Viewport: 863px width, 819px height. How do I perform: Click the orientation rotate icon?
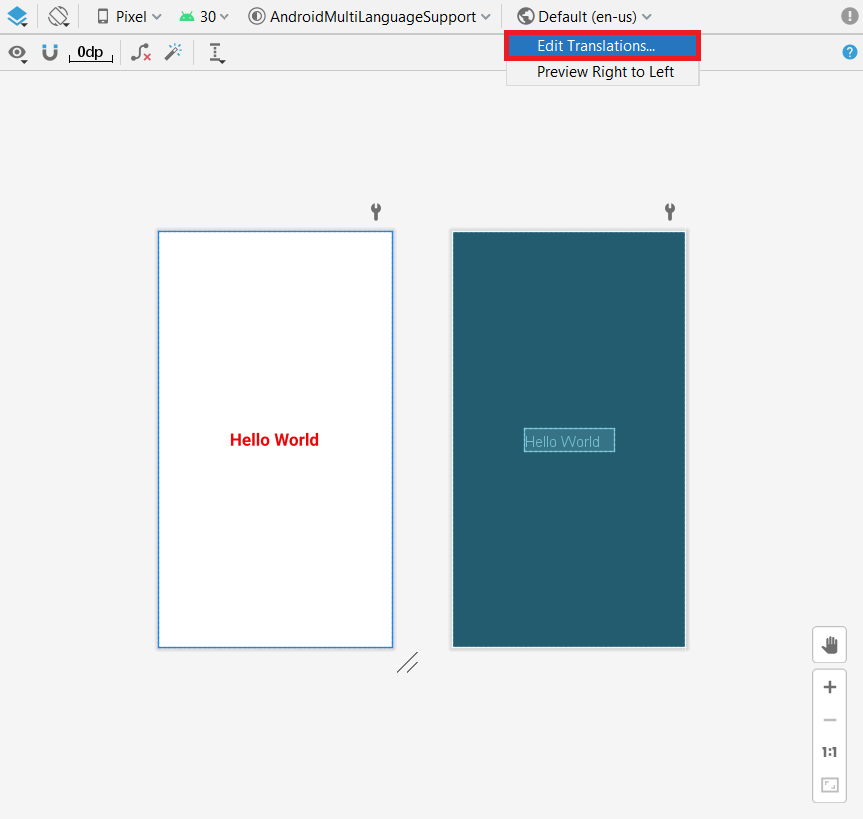tap(58, 17)
